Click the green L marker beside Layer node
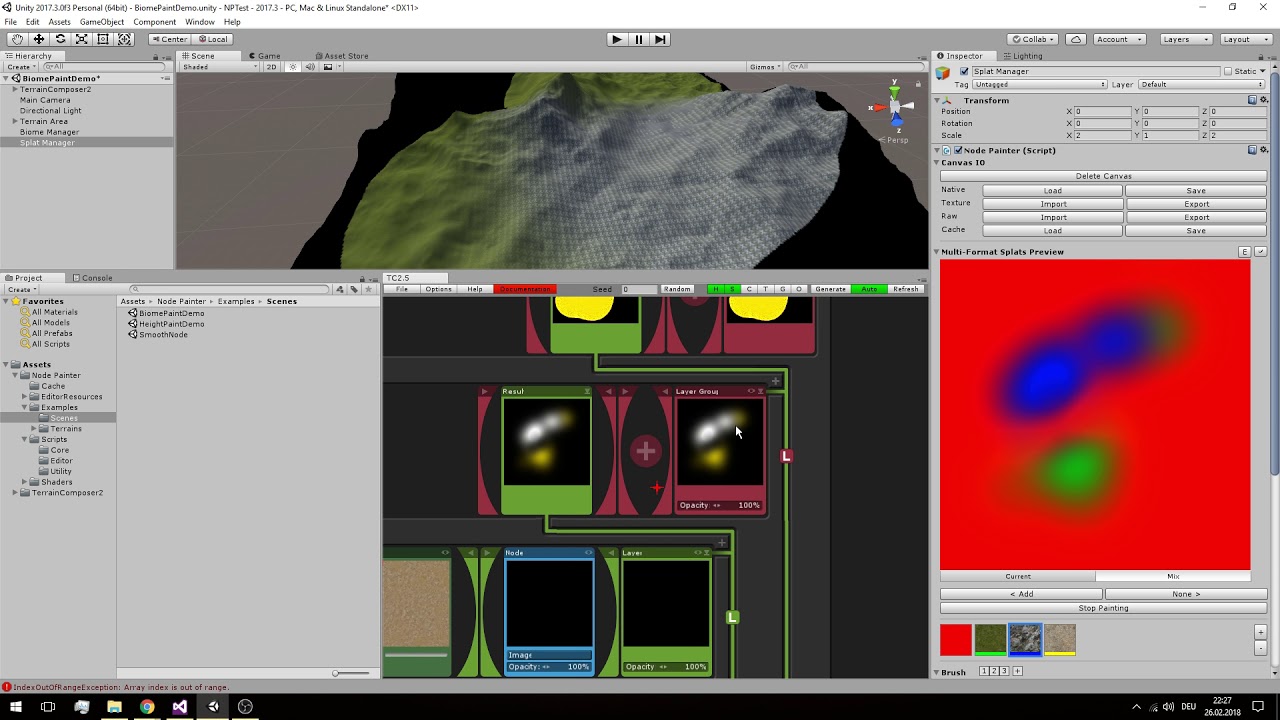The width and height of the screenshot is (1280, 720). (732, 618)
